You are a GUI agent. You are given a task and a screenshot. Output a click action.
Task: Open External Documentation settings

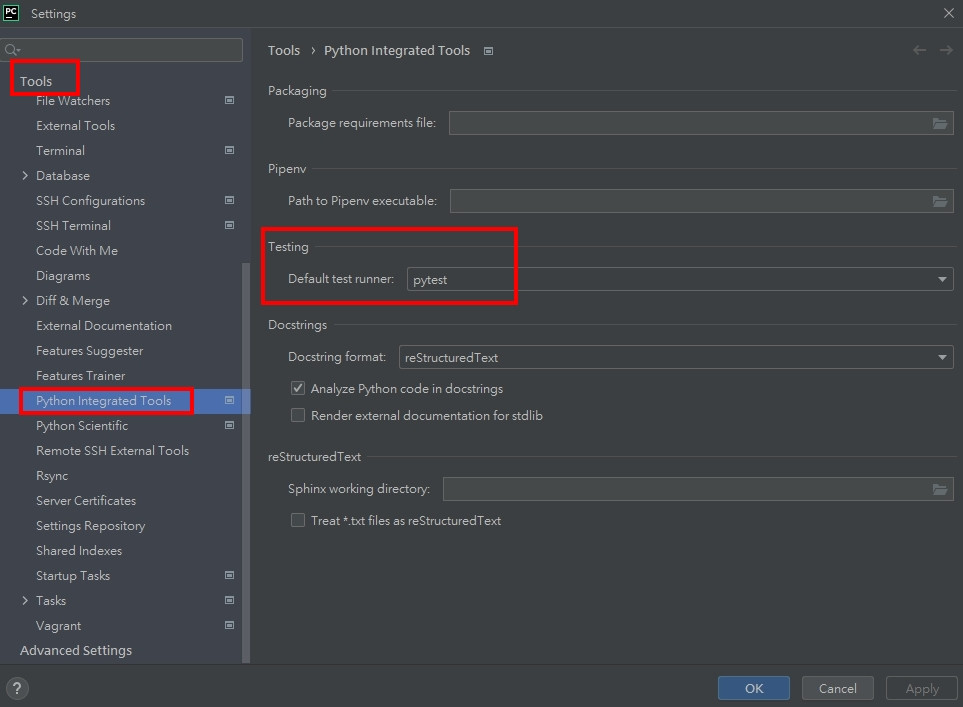(x=104, y=326)
